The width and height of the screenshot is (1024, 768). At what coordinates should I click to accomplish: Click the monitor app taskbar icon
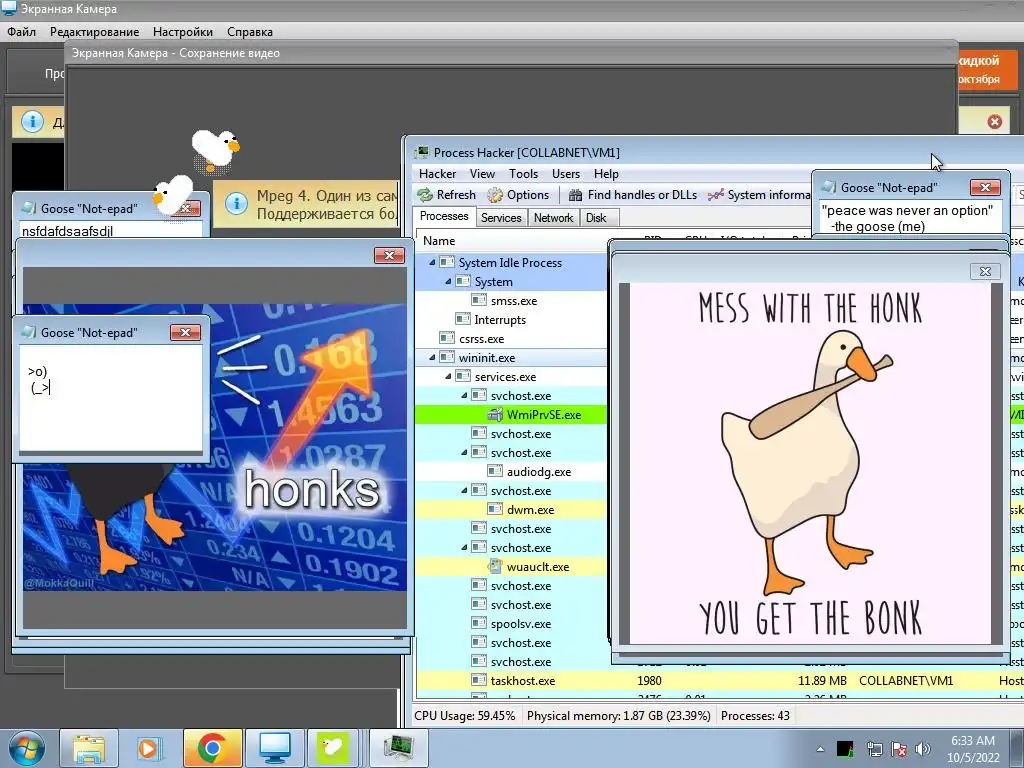(275, 748)
